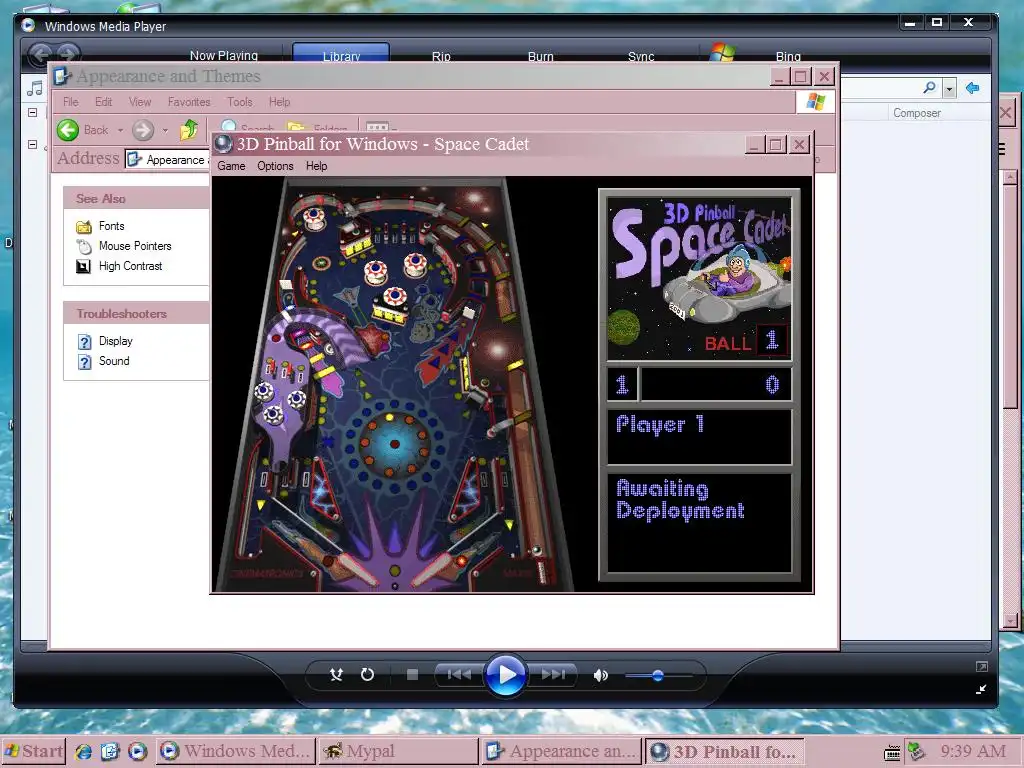The height and width of the screenshot is (768, 1024).
Task: Switch to Mypal taskbar button
Action: [x=398, y=751]
